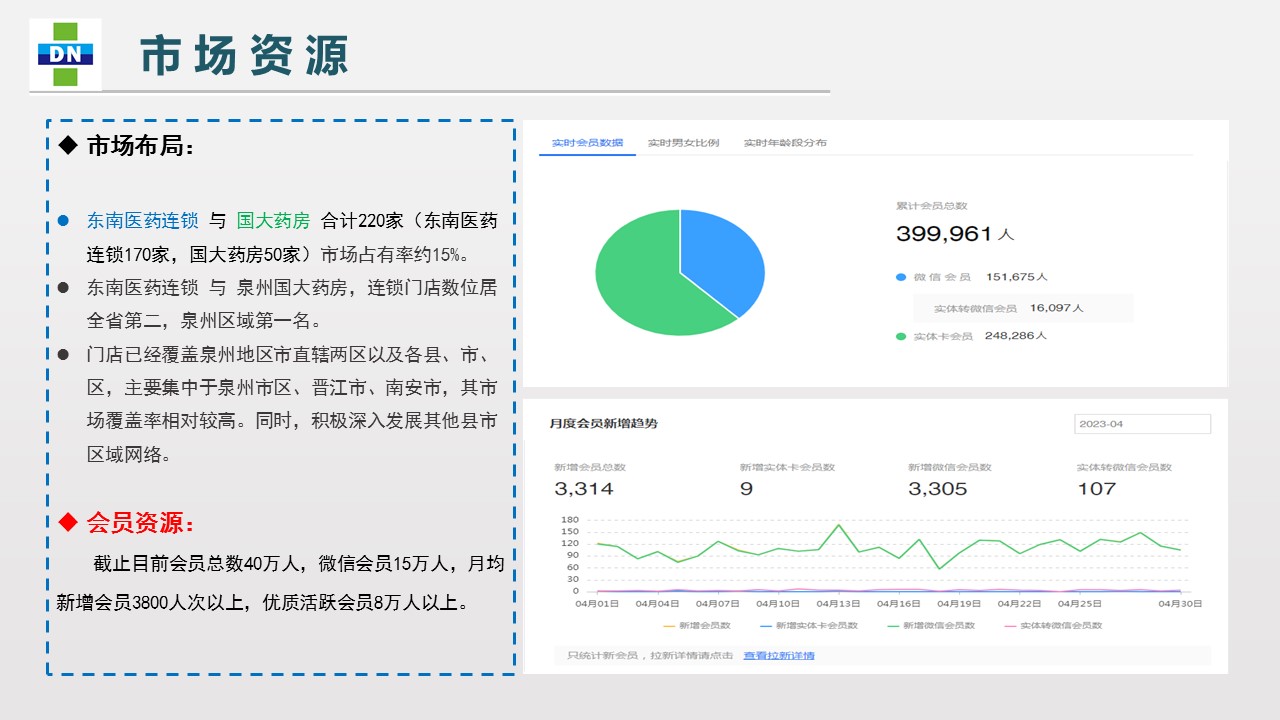Viewport: 1280px width, 720px height.
Task: Toggle the 新增会员数 chart legend
Action: 697,626
